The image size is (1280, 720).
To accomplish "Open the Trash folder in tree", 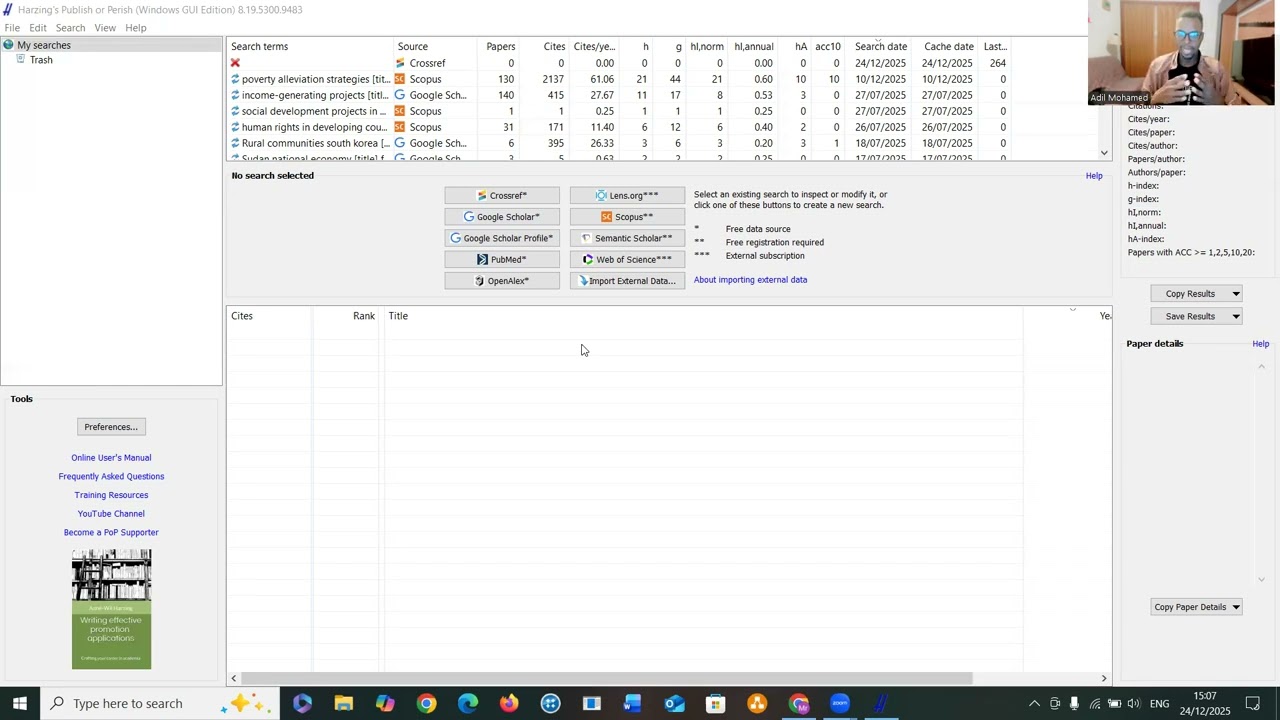I will [x=41, y=60].
